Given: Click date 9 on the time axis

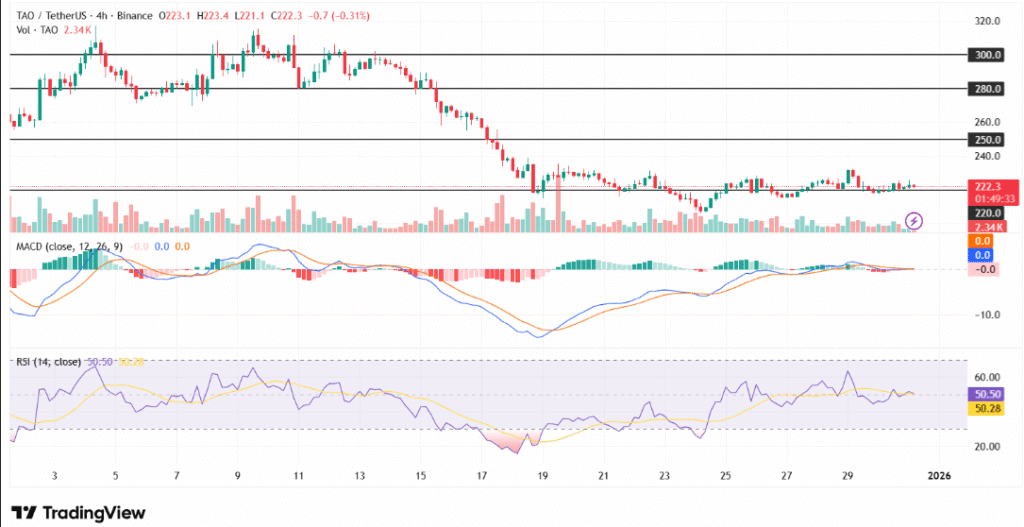Looking at the screenshot, I should point(237,475).
